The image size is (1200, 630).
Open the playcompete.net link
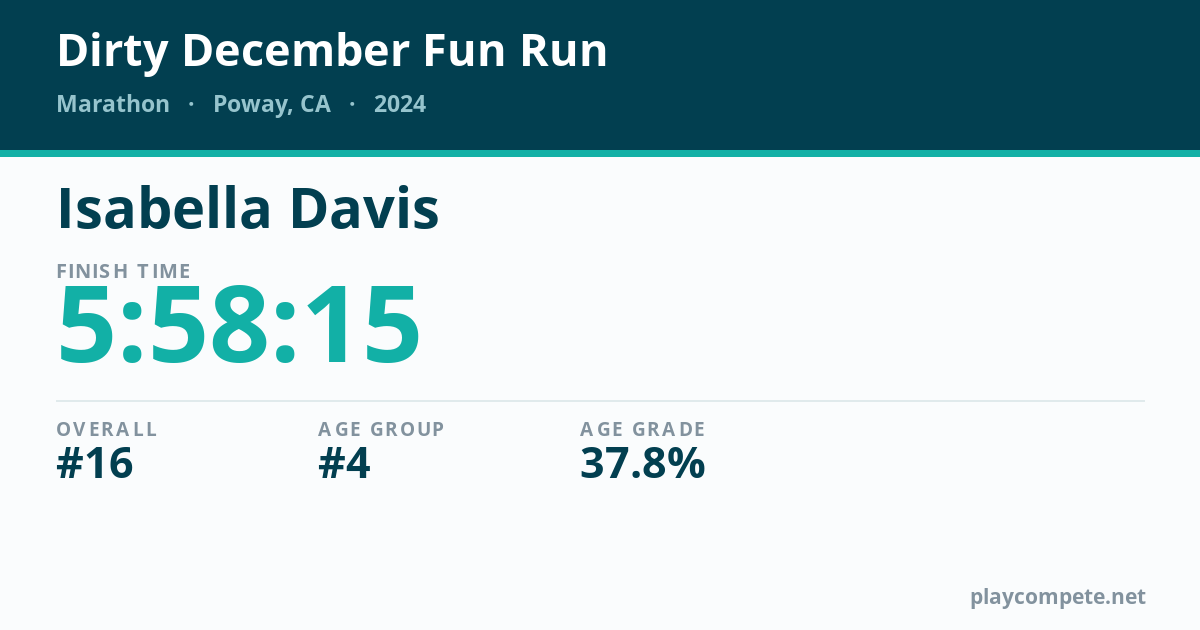pos(1058,597)
